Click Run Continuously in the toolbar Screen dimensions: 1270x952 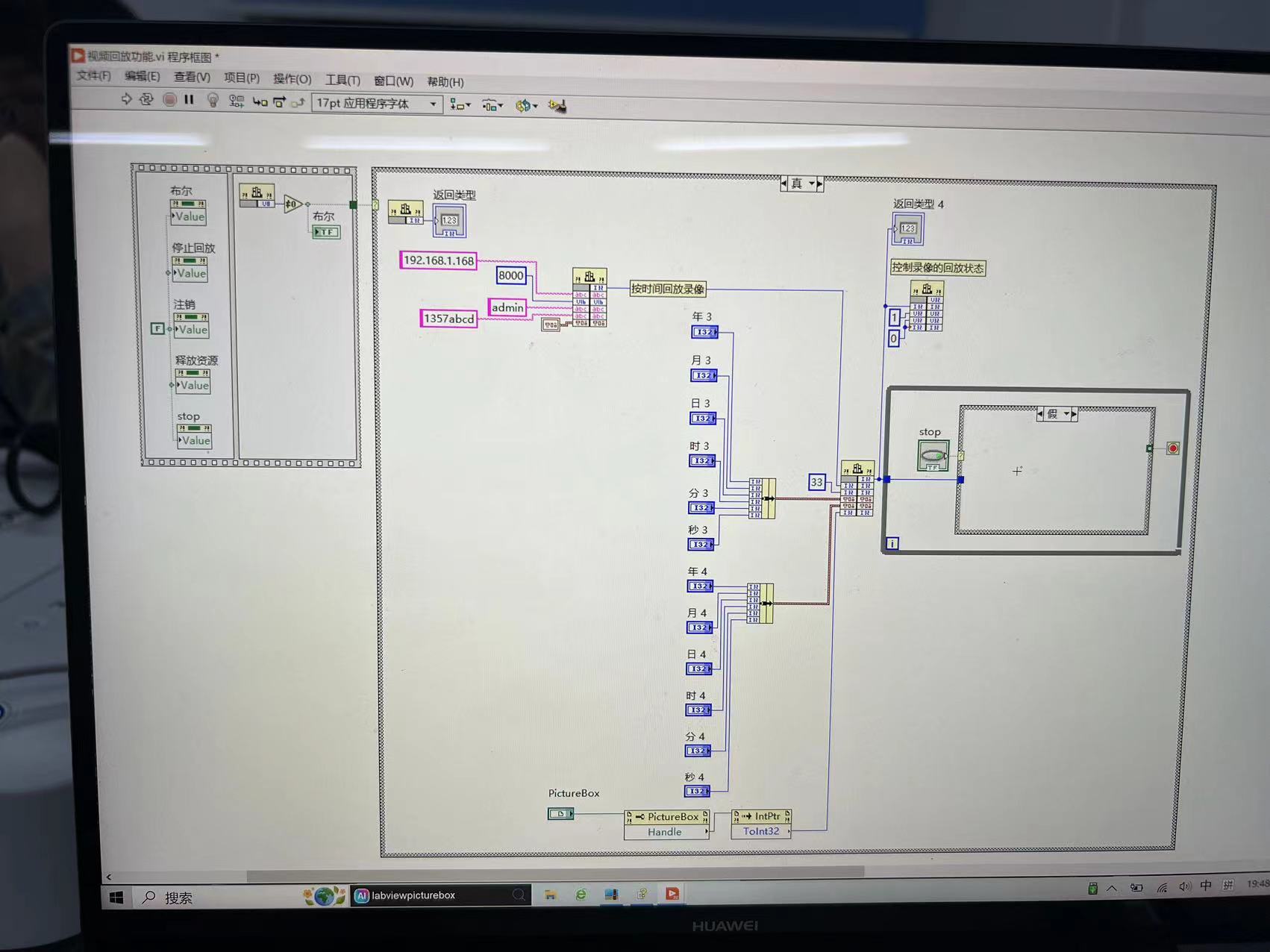point(146,99)
